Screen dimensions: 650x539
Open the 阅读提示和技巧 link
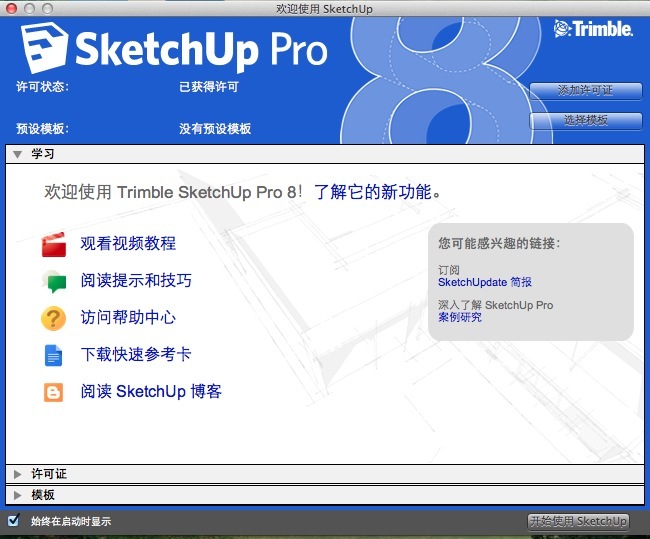pyautogui.click(x=136, y=280)
